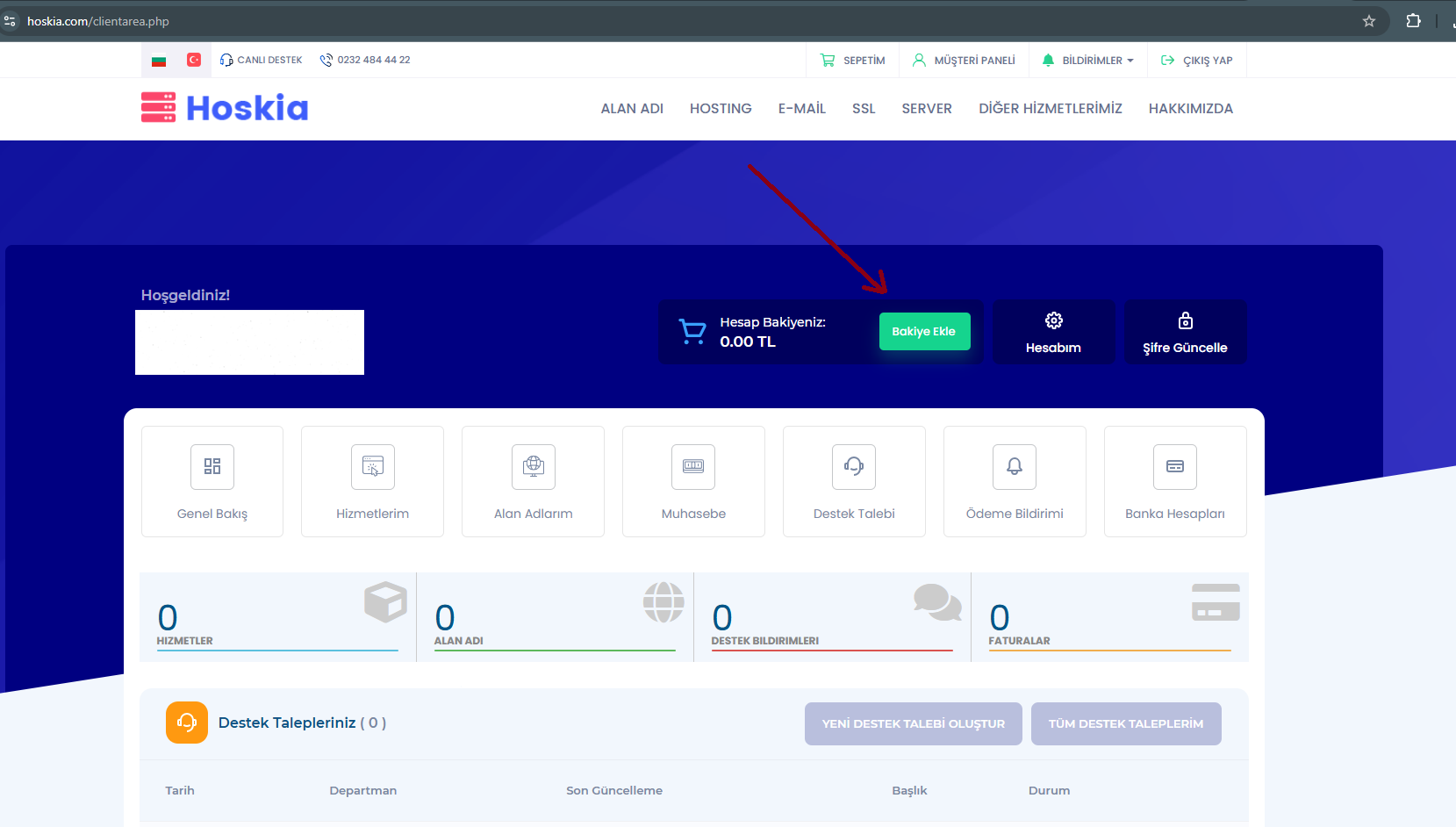Image resolution: width=1456 pixels, height=827 pixels.
Task: Click the Ödeme Bildirimi bell tile
Action: (x=1015, y=481)
